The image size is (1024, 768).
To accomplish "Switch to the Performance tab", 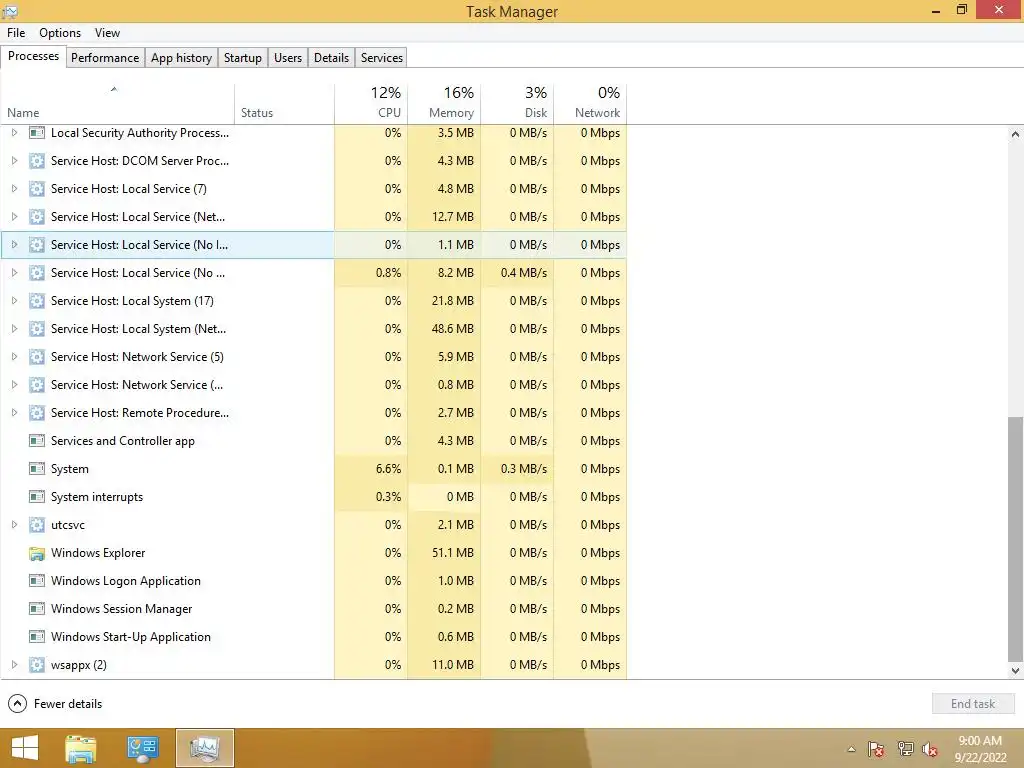I will point(105,57).
